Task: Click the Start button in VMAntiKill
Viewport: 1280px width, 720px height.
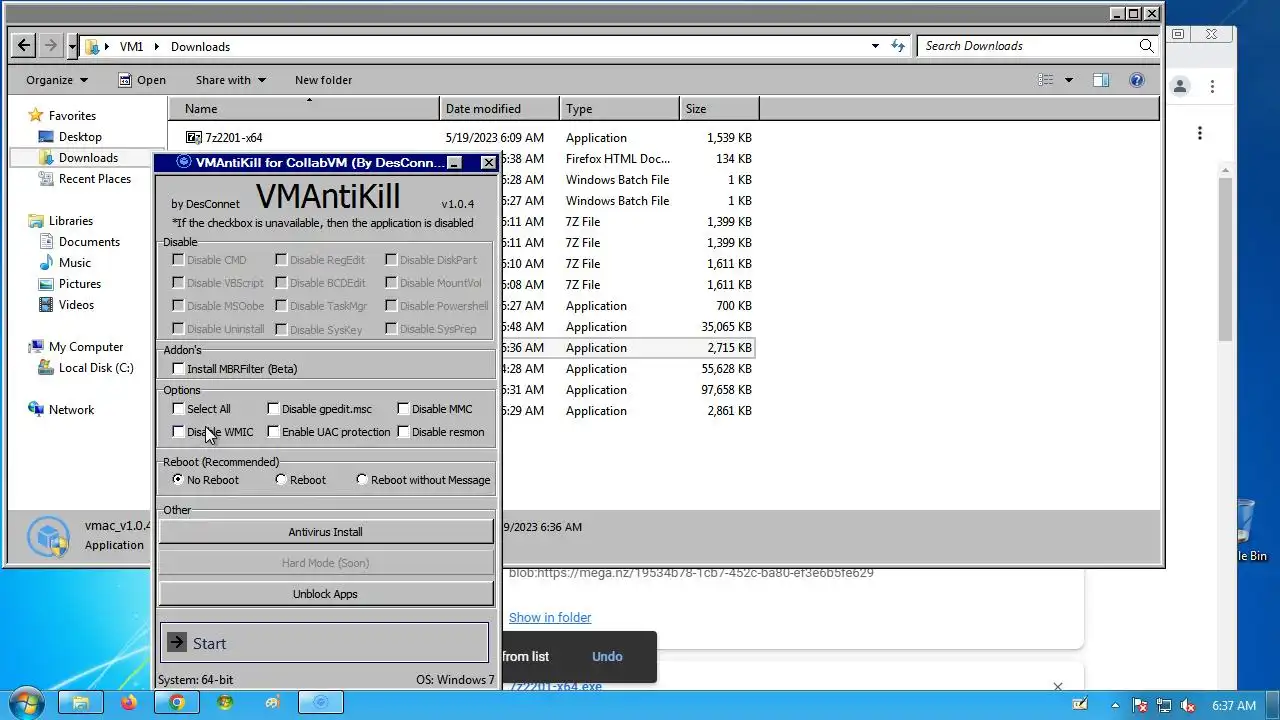Action: click(x=324, y=643)
